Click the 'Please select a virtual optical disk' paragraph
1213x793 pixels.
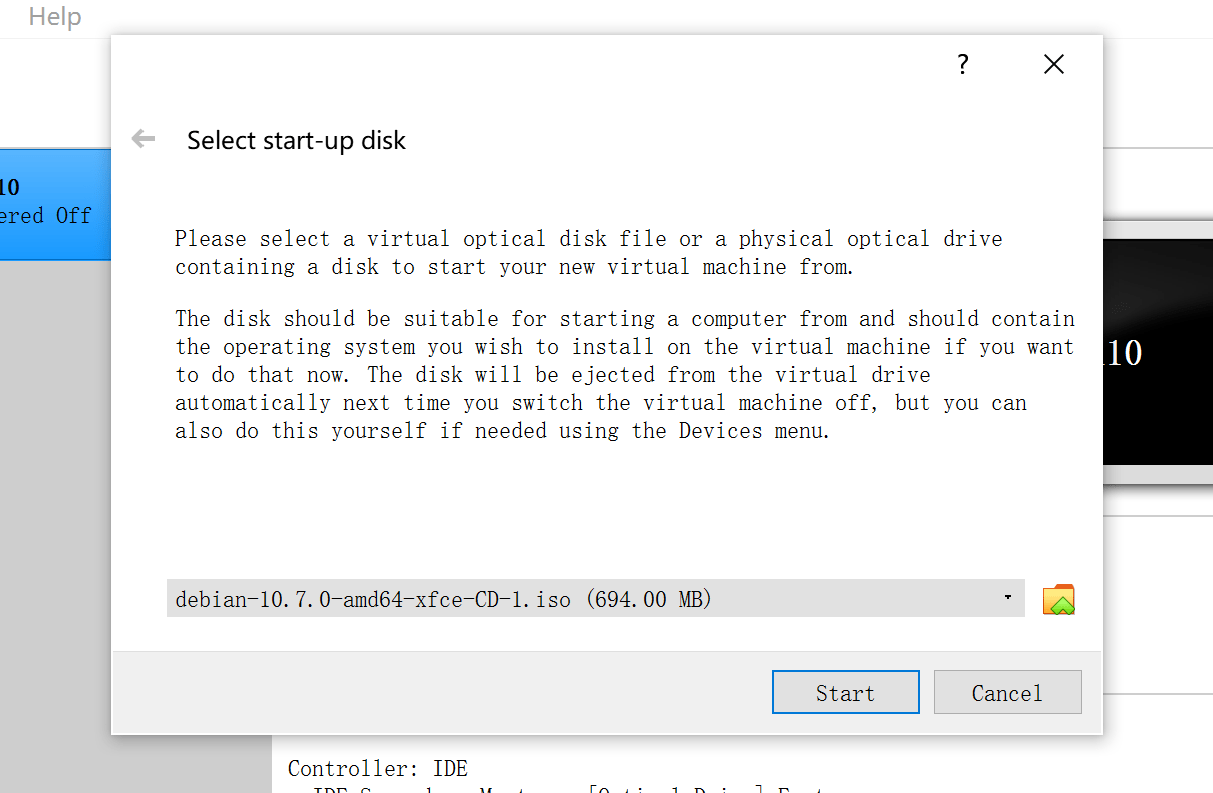point(589,253)
